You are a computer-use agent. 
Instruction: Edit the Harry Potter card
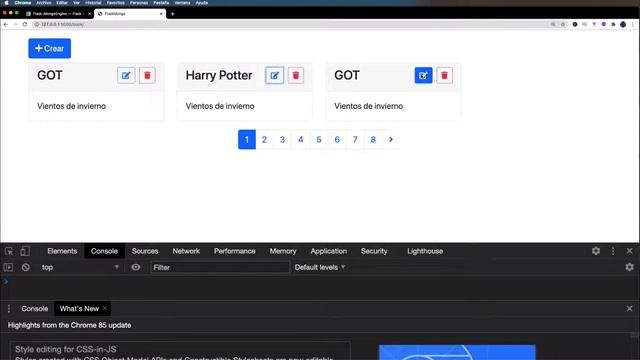pyautogui.click(x=275, y=76)
